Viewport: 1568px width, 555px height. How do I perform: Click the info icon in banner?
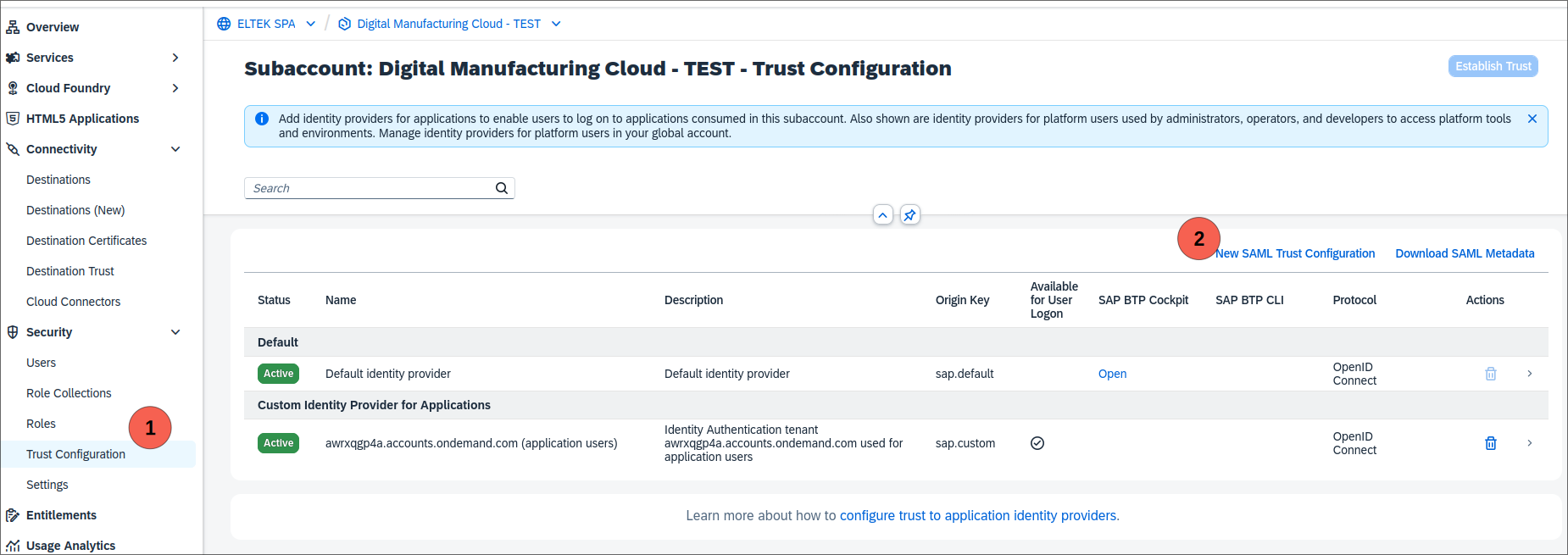tap(262, 119)
